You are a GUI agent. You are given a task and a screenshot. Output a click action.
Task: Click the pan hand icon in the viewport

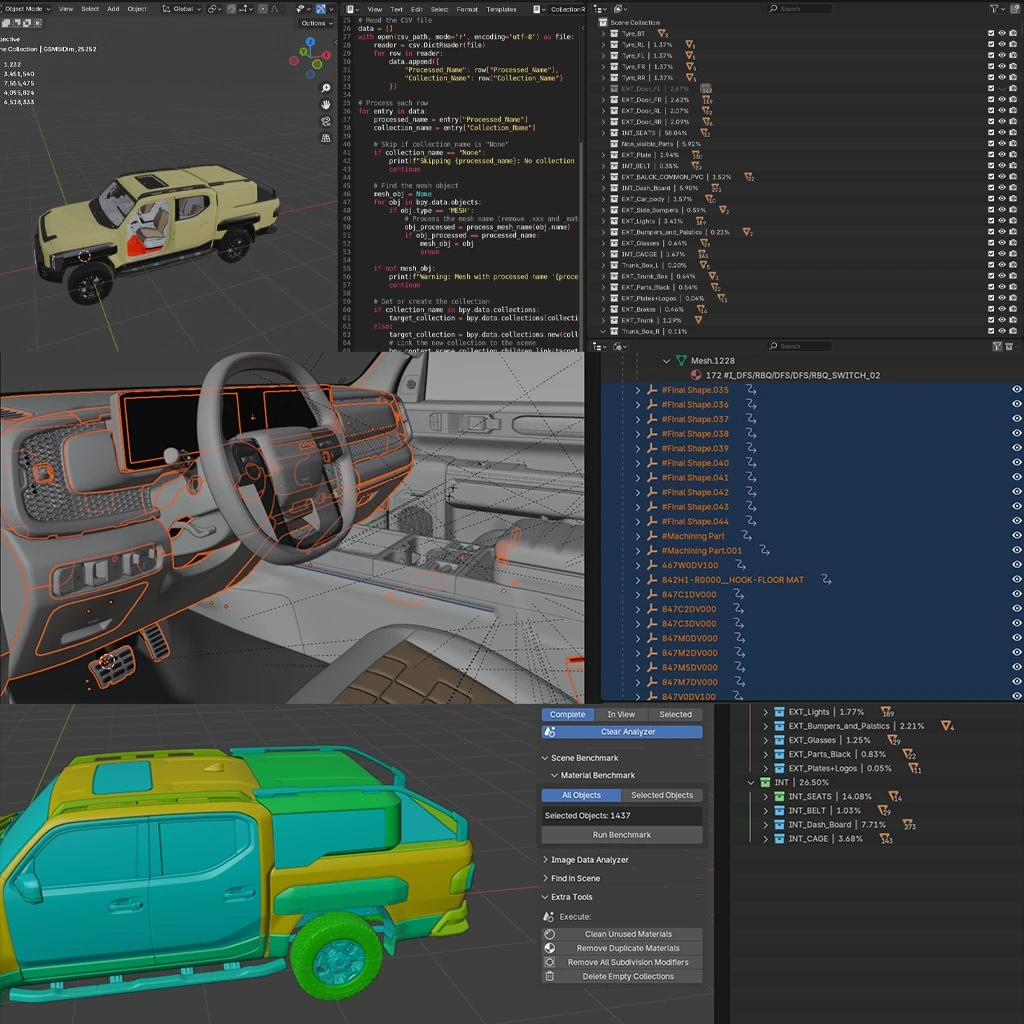[326, 105]
